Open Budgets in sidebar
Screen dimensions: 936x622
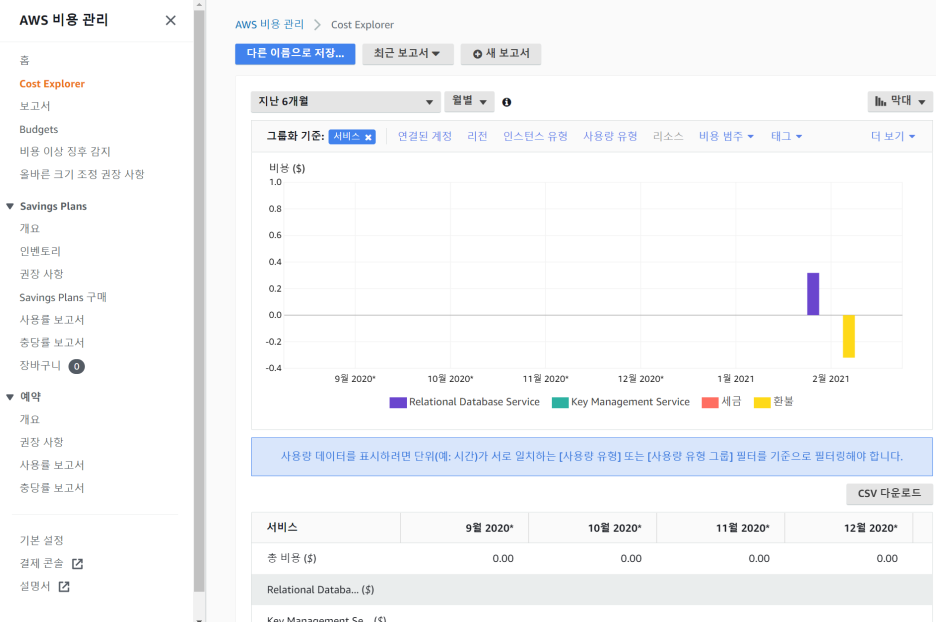coord(39,129)
